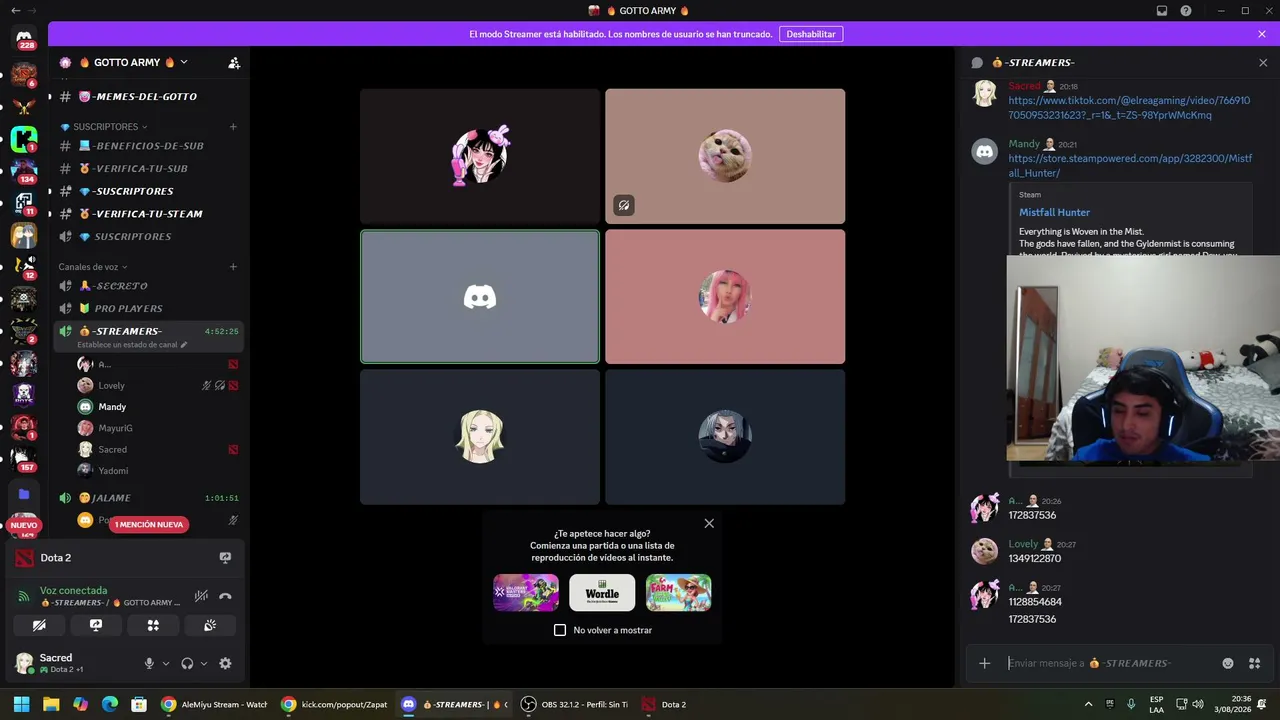The image size is (1280, 720).
Task: Attach a file with the plus button
Action: 984,663
